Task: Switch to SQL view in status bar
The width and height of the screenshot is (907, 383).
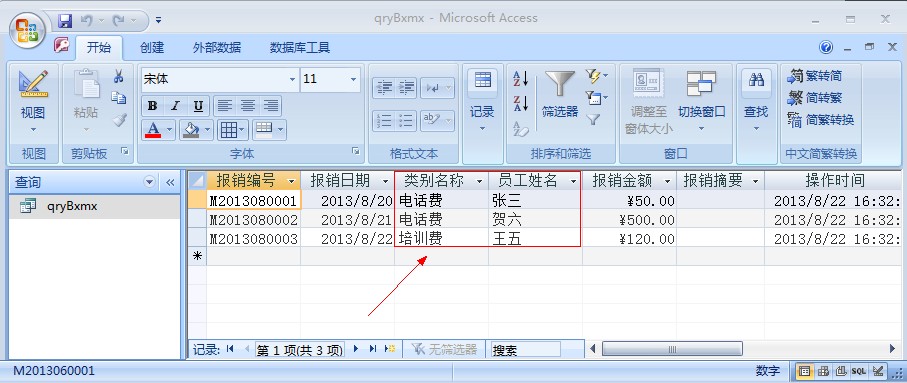Action: (x=858, y=371)
